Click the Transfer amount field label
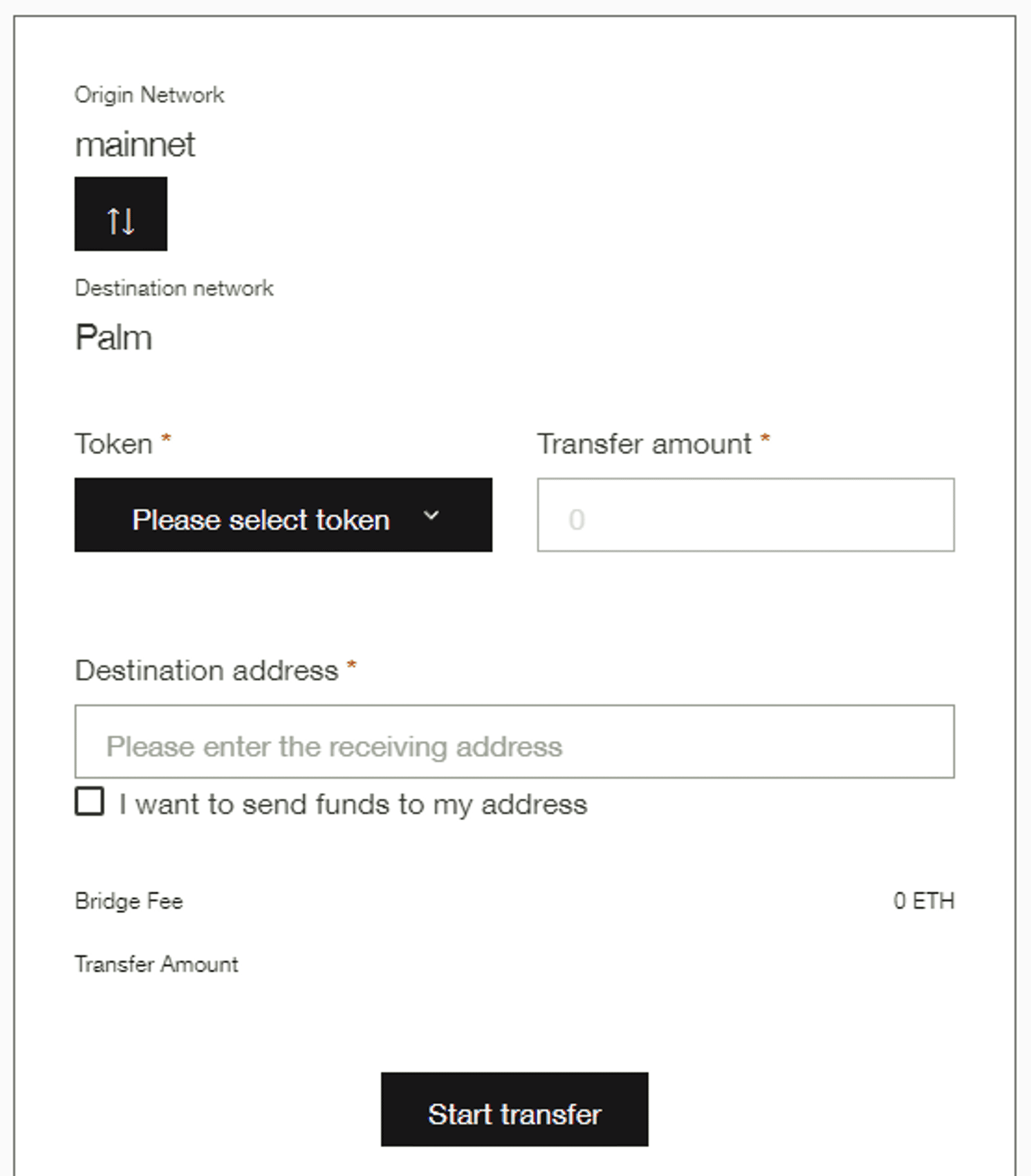 click(644, 444)
